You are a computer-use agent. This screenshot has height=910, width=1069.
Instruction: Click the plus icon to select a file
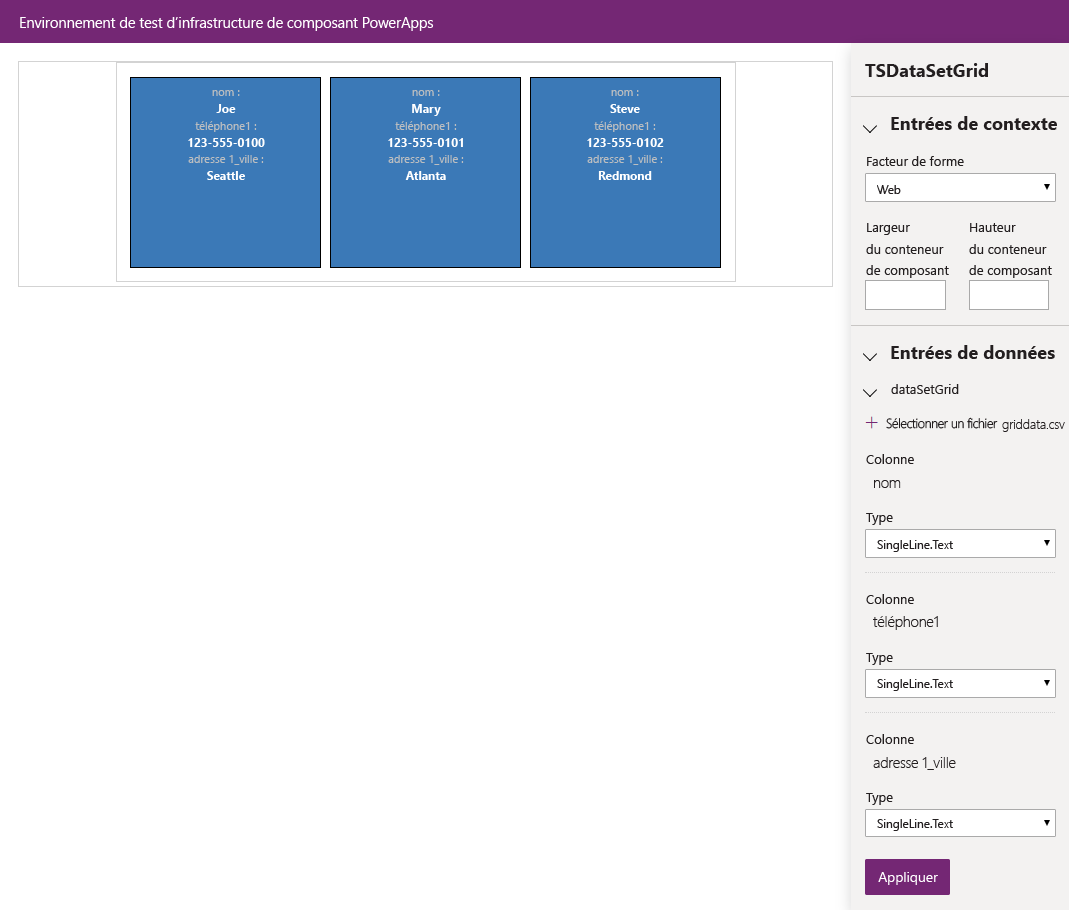(871, 422)
